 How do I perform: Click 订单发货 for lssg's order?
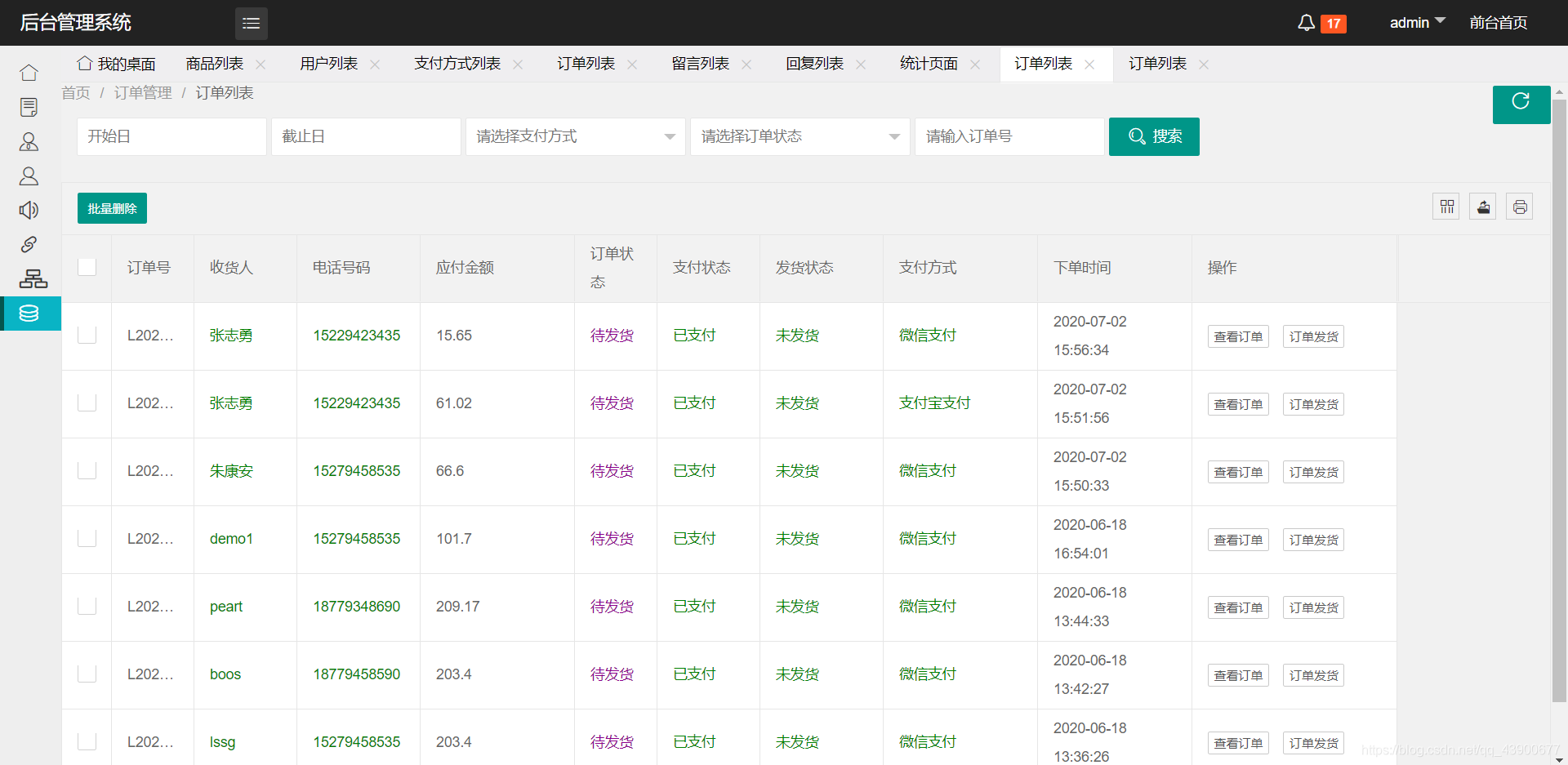[x=1313, y=743]
